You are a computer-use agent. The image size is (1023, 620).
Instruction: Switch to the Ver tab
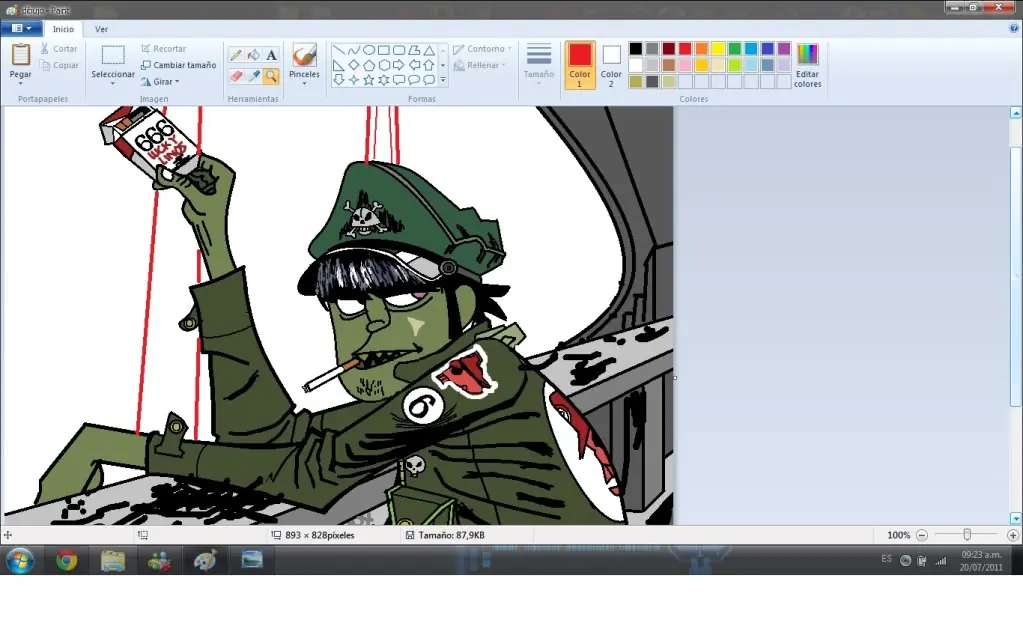101,29
